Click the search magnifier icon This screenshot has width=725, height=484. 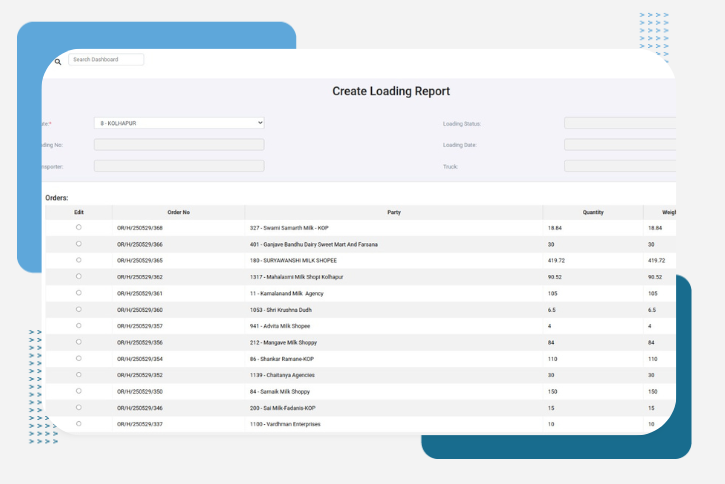58,61
